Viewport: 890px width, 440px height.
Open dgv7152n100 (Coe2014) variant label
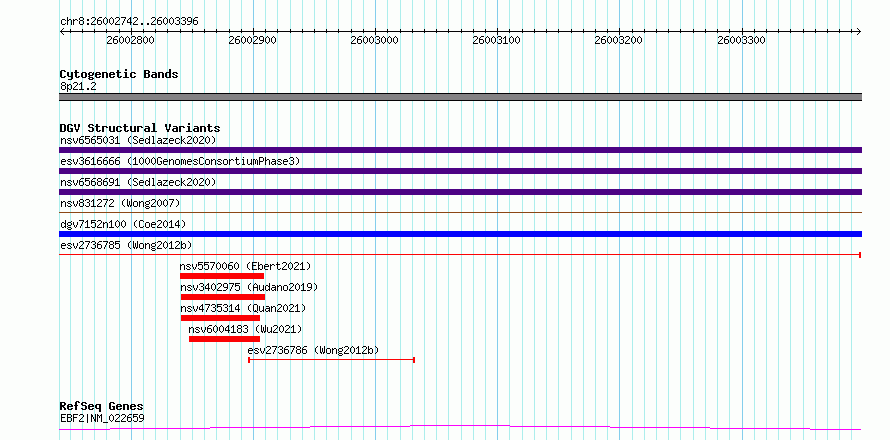coord(123,224)
